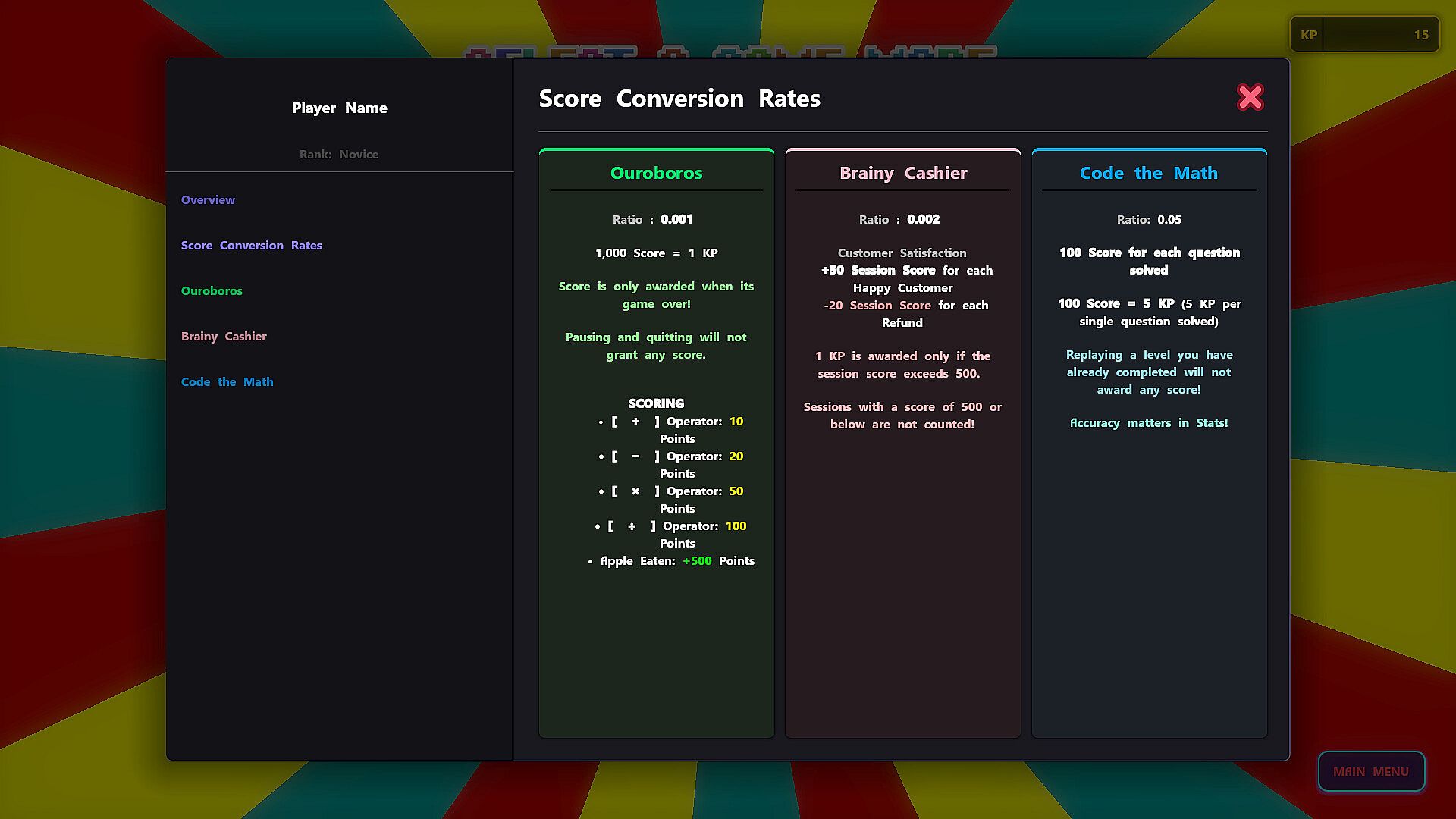Viewport: 1456px width, 819px height.
Task: Click Code the Math Ratio 0.05 text
Action: (x=1148, y=220)
